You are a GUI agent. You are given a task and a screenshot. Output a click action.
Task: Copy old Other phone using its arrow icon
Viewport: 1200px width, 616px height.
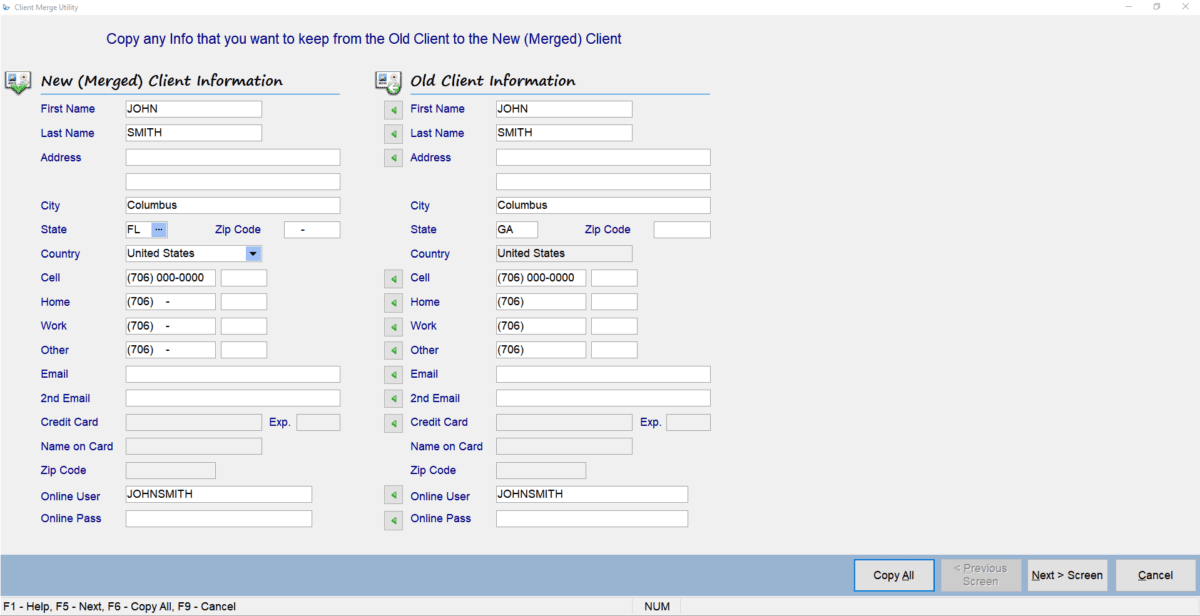[x=393, y=350]
